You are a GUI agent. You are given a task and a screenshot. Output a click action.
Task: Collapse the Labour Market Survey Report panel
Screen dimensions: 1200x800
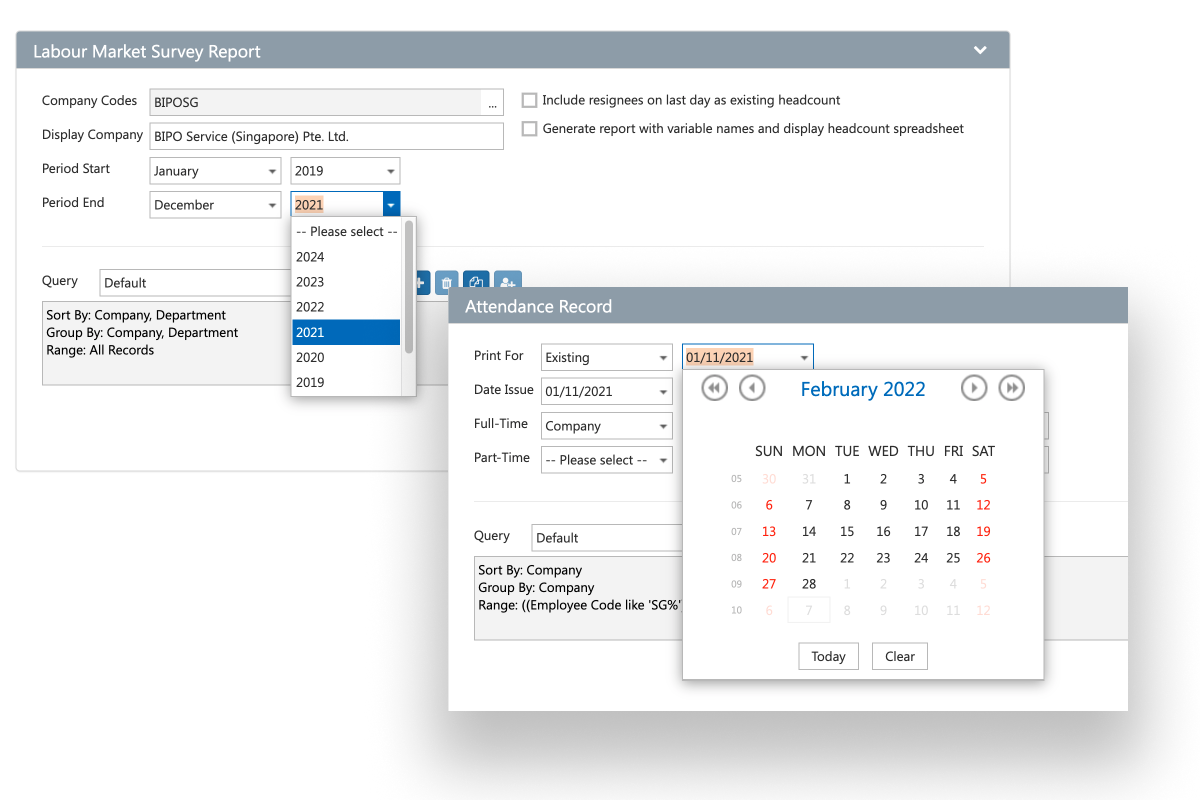coord(981,50)
